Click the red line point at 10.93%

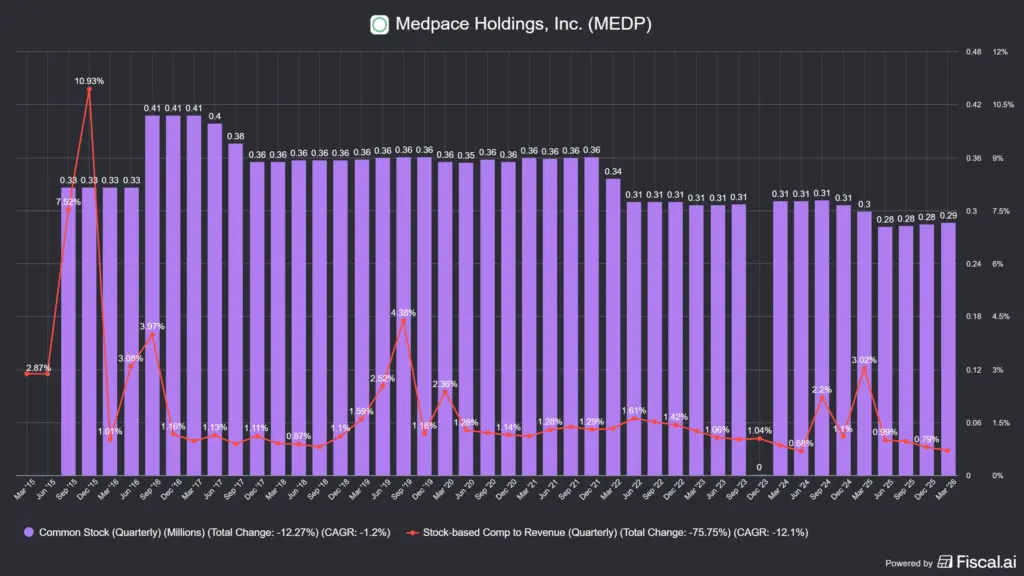point(89,89)
